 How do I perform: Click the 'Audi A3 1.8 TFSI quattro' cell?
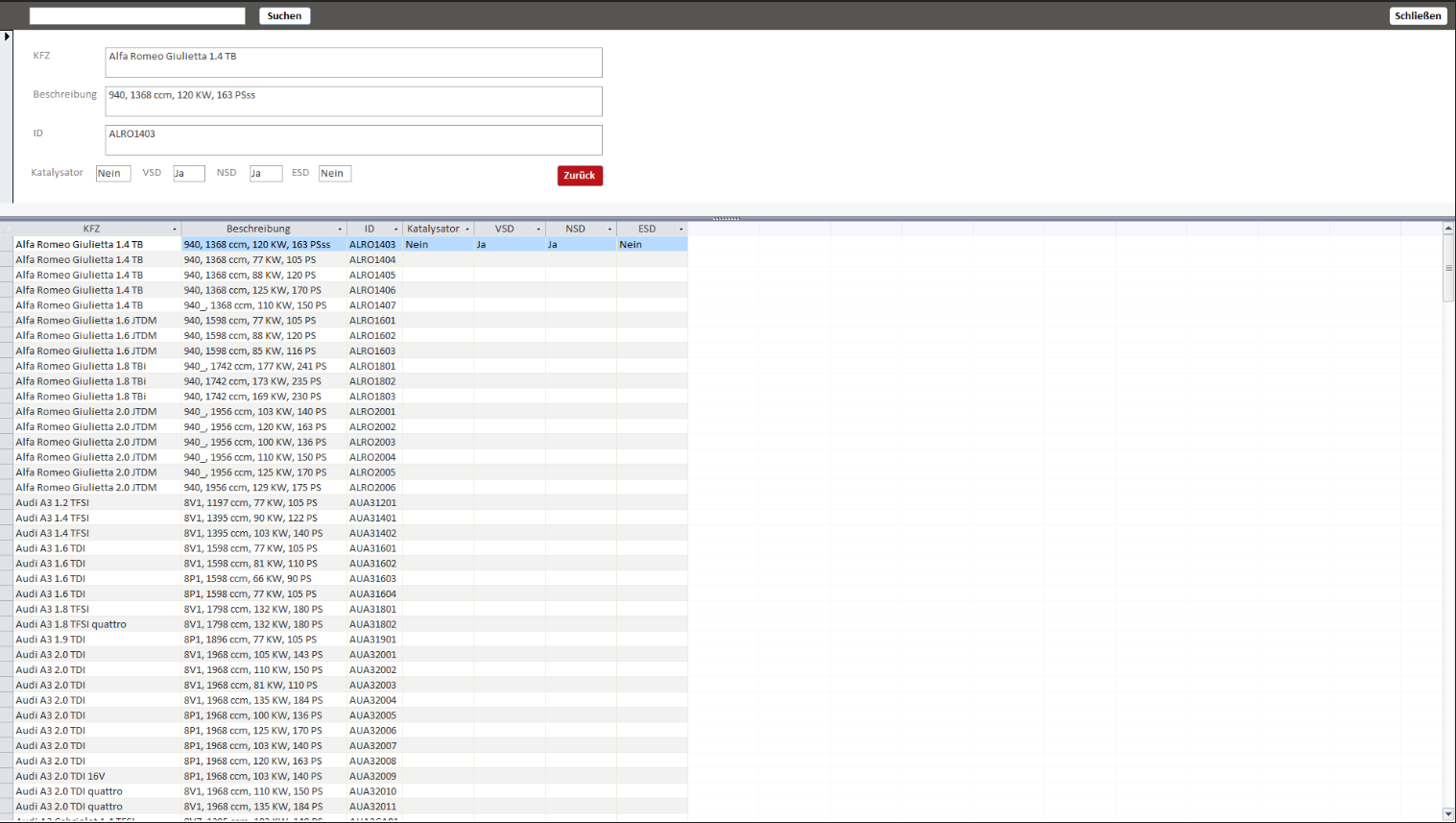click(97, 624)
